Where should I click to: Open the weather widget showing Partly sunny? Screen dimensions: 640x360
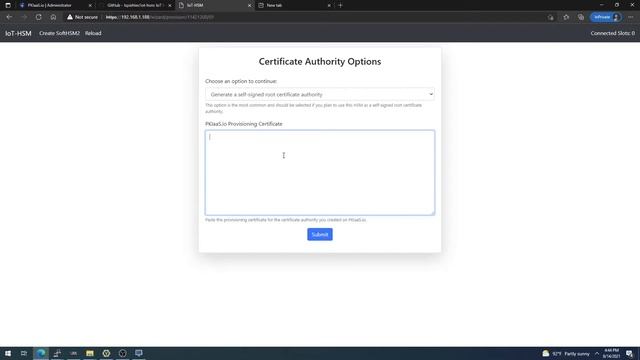coord(566,353)
